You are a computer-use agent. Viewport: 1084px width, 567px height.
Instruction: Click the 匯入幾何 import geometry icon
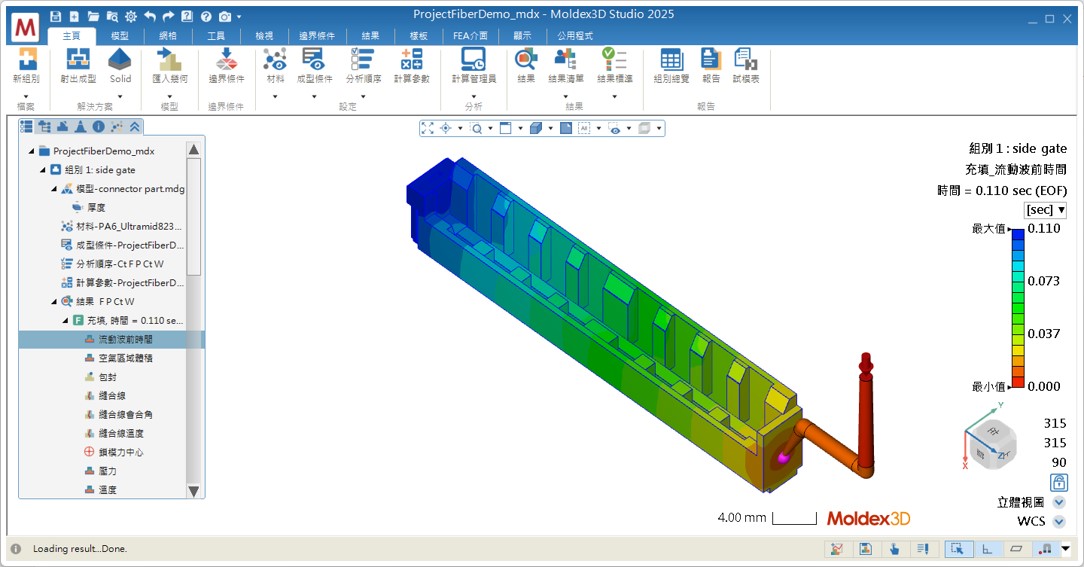coord(169,66)
